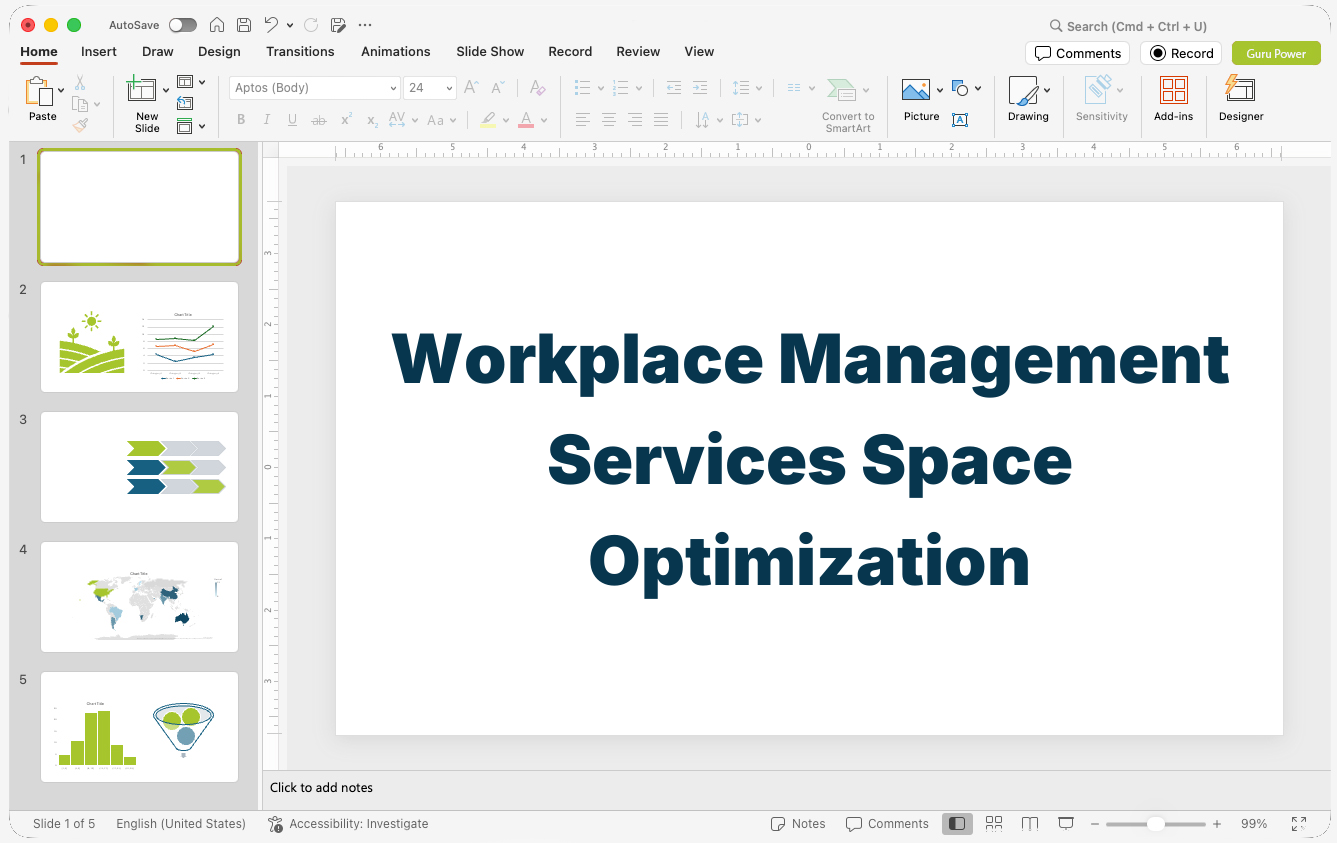Viewport: 1337px width, 843px height.
Task: Click the Reset slide icon
Action: tap(185, 104)
